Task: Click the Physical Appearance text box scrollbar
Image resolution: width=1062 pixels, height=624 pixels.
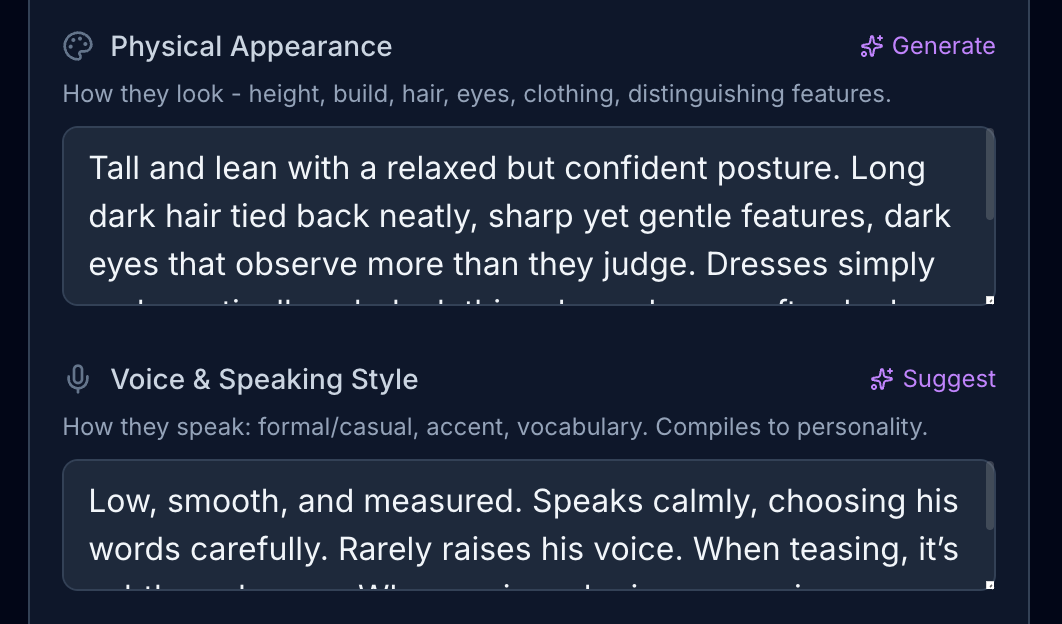Action: (990, 176)
